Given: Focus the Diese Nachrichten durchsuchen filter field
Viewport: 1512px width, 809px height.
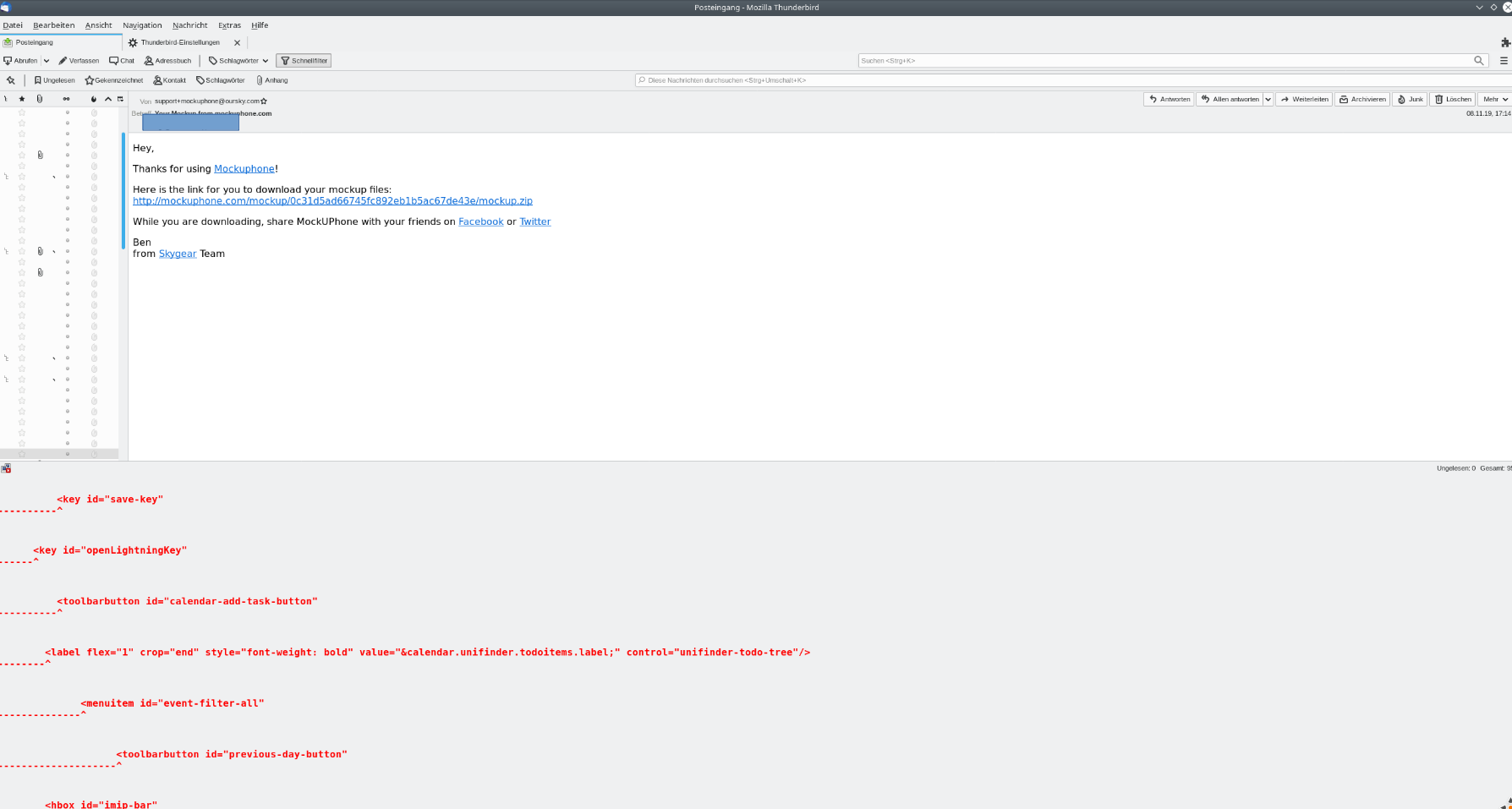Looking at the screenshot, I should coord(1073,80).
